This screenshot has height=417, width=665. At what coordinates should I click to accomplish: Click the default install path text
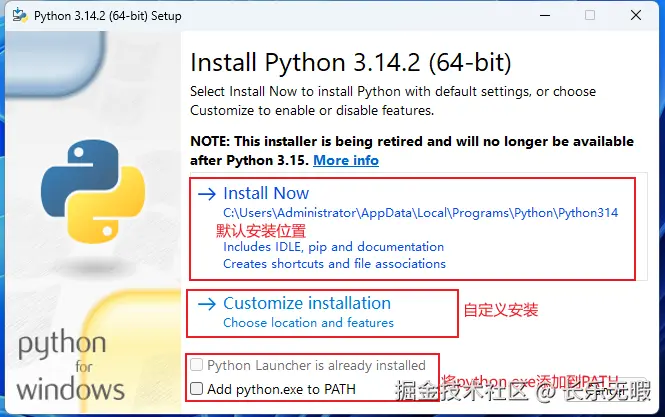(x=420, y=213)
